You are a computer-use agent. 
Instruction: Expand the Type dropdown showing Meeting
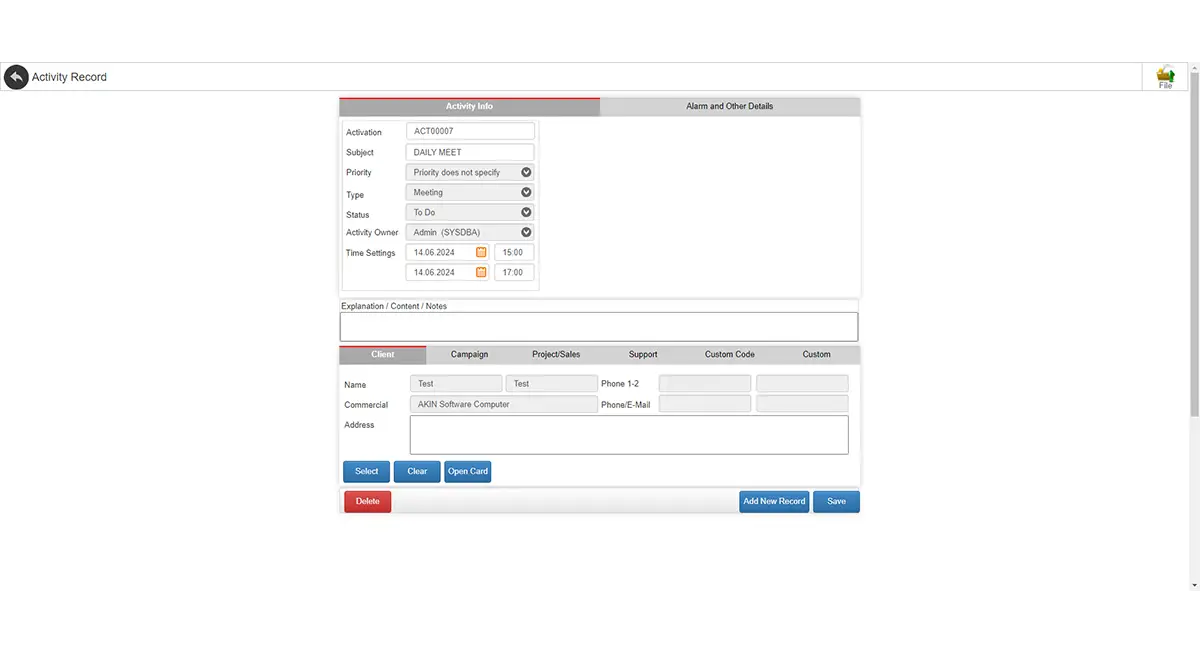coord(470,192)
